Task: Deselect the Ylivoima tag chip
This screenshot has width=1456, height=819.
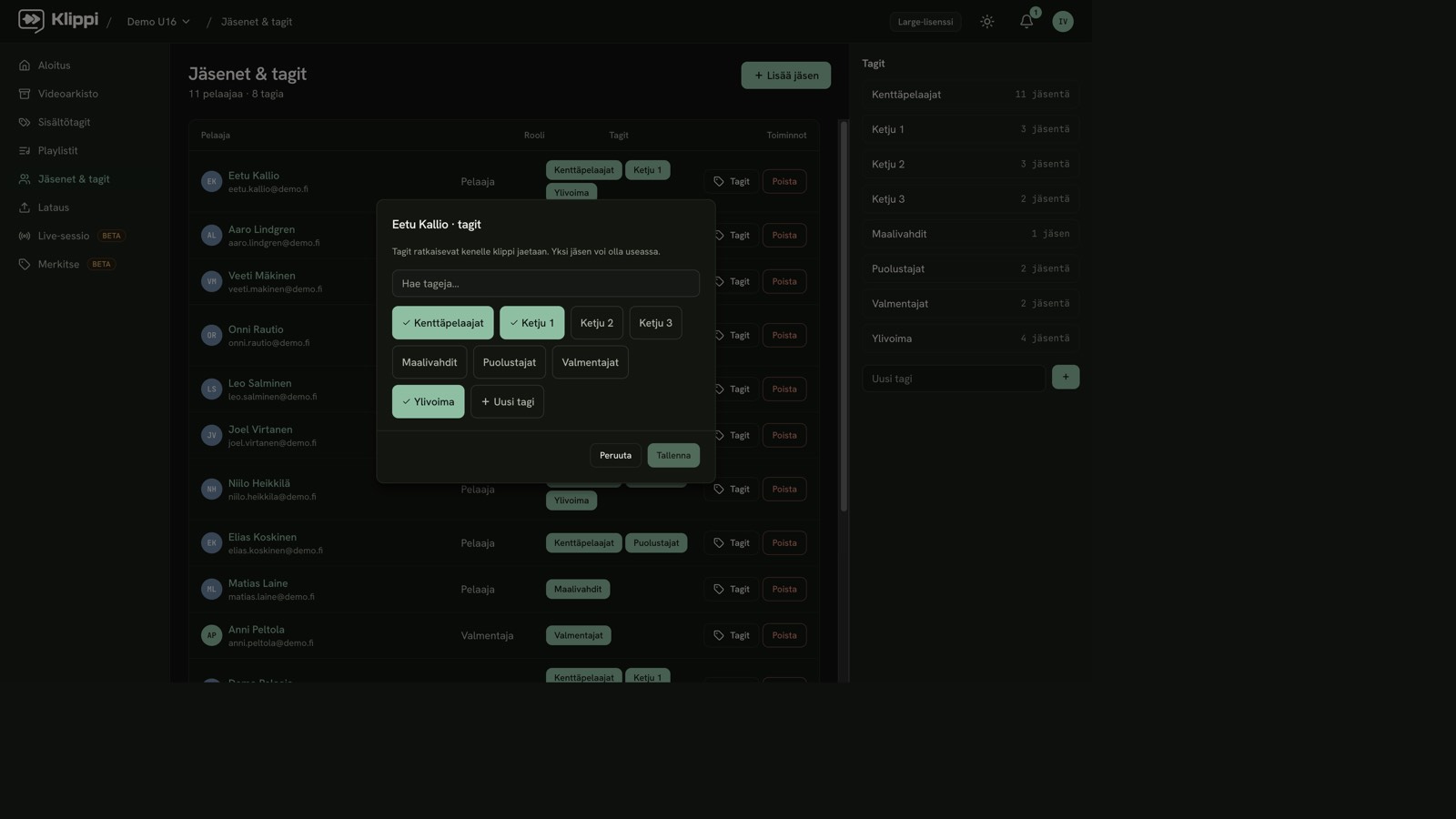Action: [429, 402]
